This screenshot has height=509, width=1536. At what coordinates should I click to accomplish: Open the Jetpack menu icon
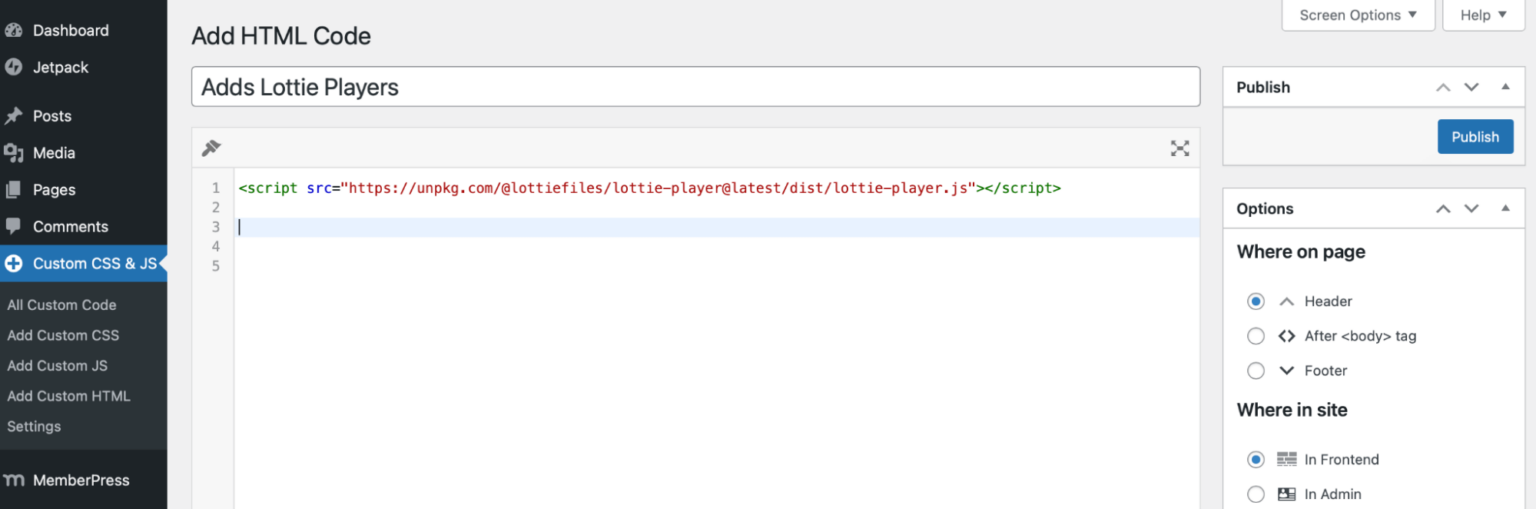14,68
